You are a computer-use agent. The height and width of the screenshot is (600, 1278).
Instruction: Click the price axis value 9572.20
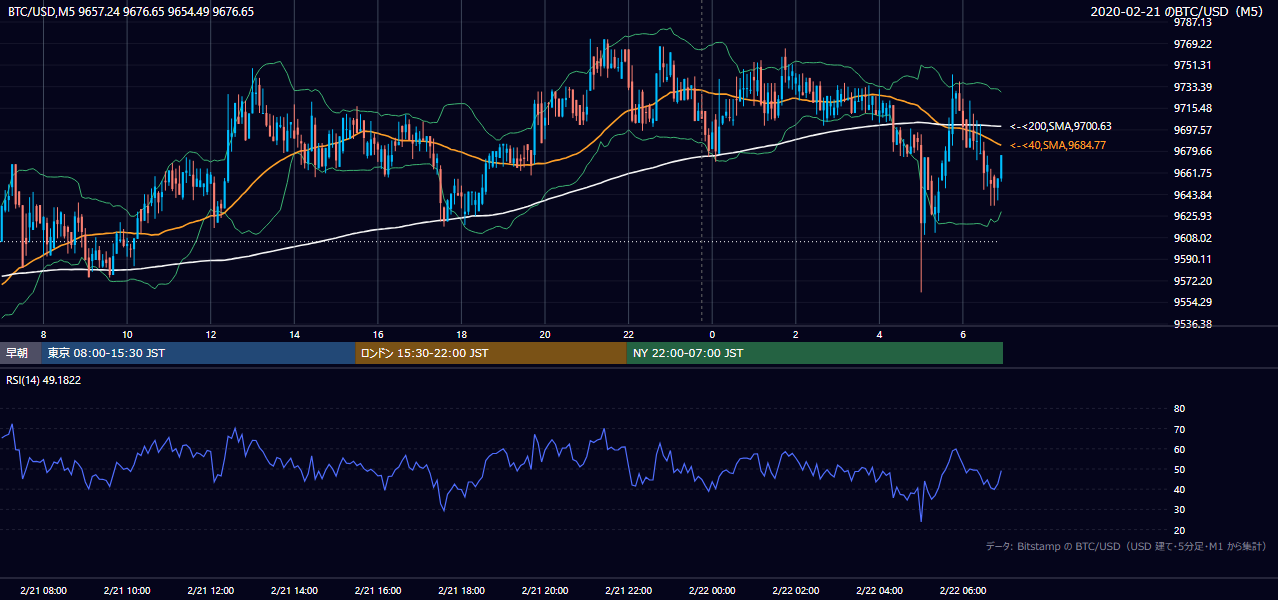(1193, 281)
